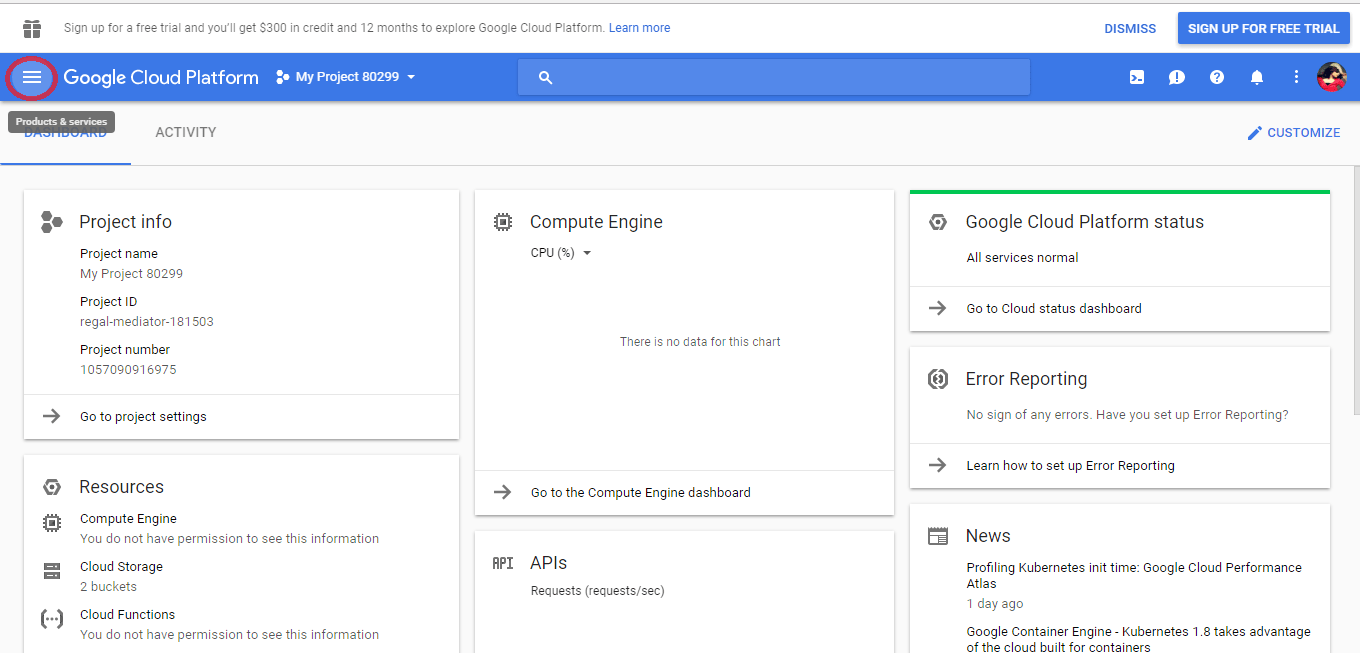Open the Google Container Engine Kubernetes 1.8 article
This screenshot has height=653, width=1360.
coord(1139,640)
